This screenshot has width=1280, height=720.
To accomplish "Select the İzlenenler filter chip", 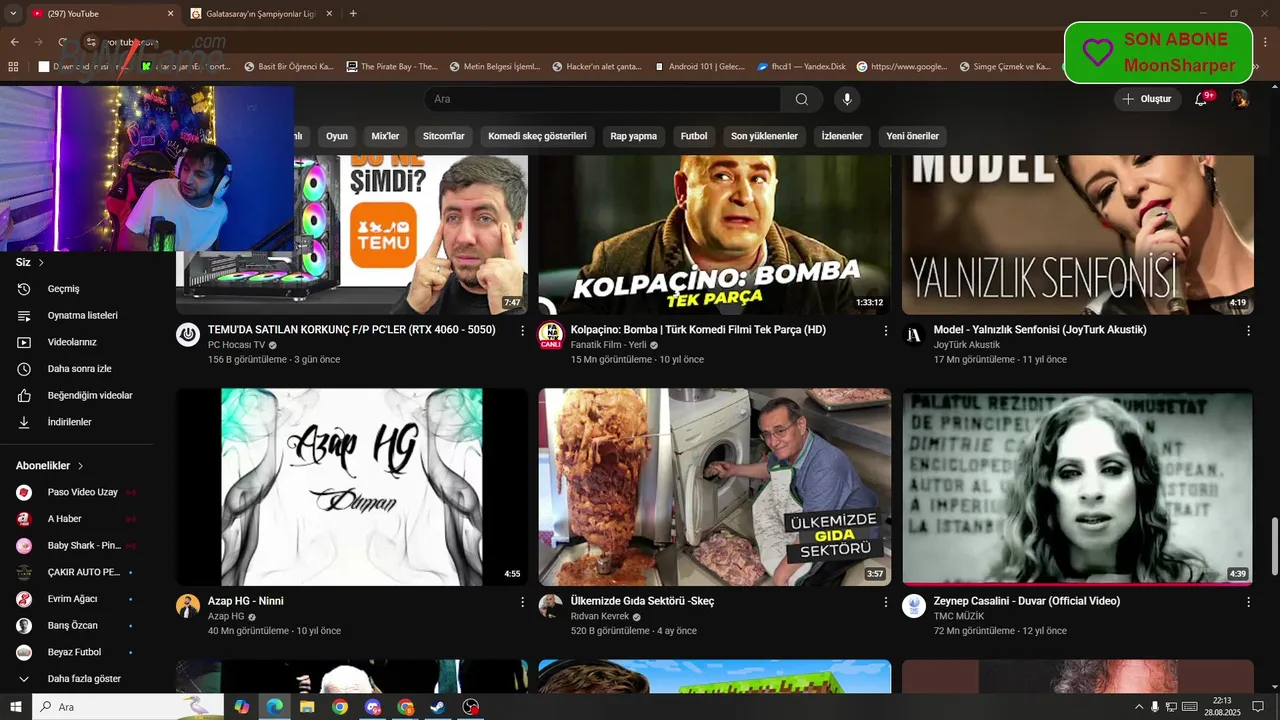I will (x=842, y=136).
